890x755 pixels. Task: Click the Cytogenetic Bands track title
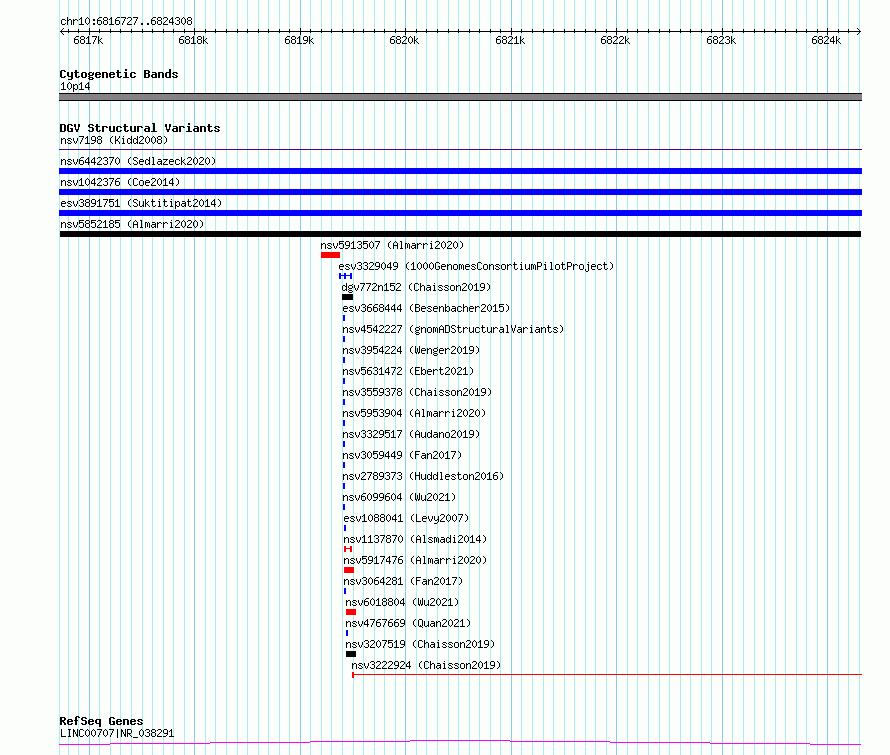point(119,74)
